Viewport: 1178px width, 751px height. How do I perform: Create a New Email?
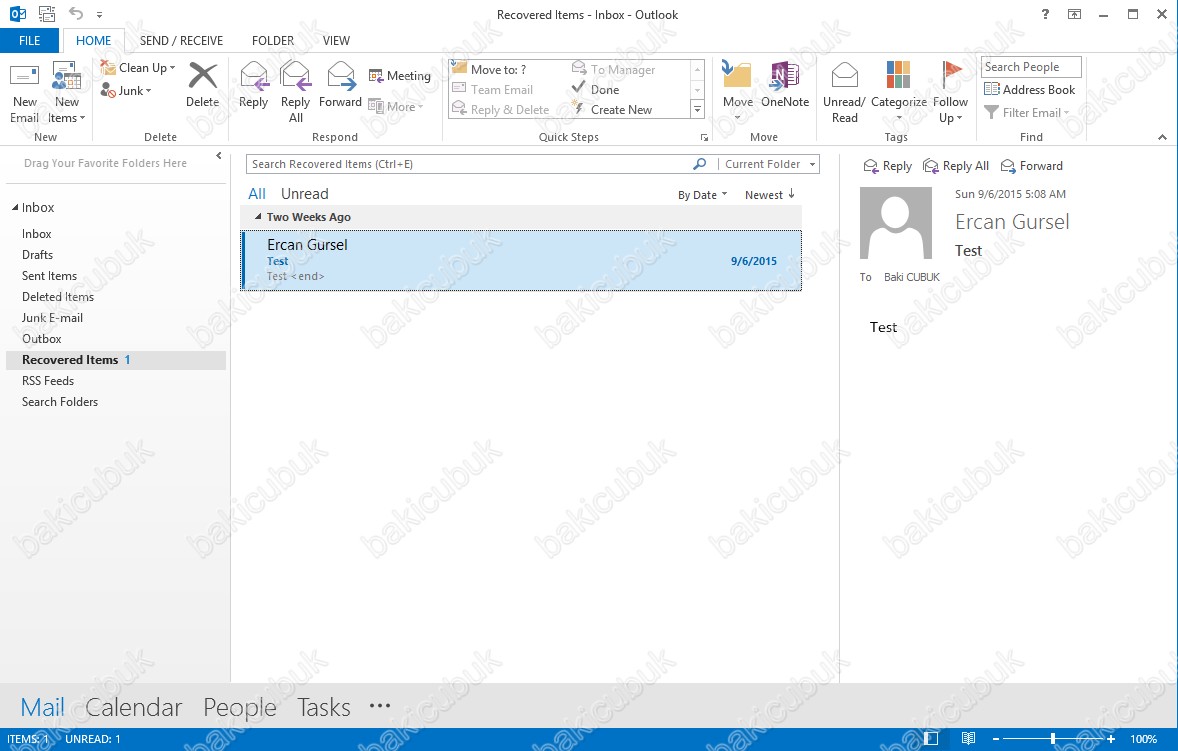tap(24, 94)
